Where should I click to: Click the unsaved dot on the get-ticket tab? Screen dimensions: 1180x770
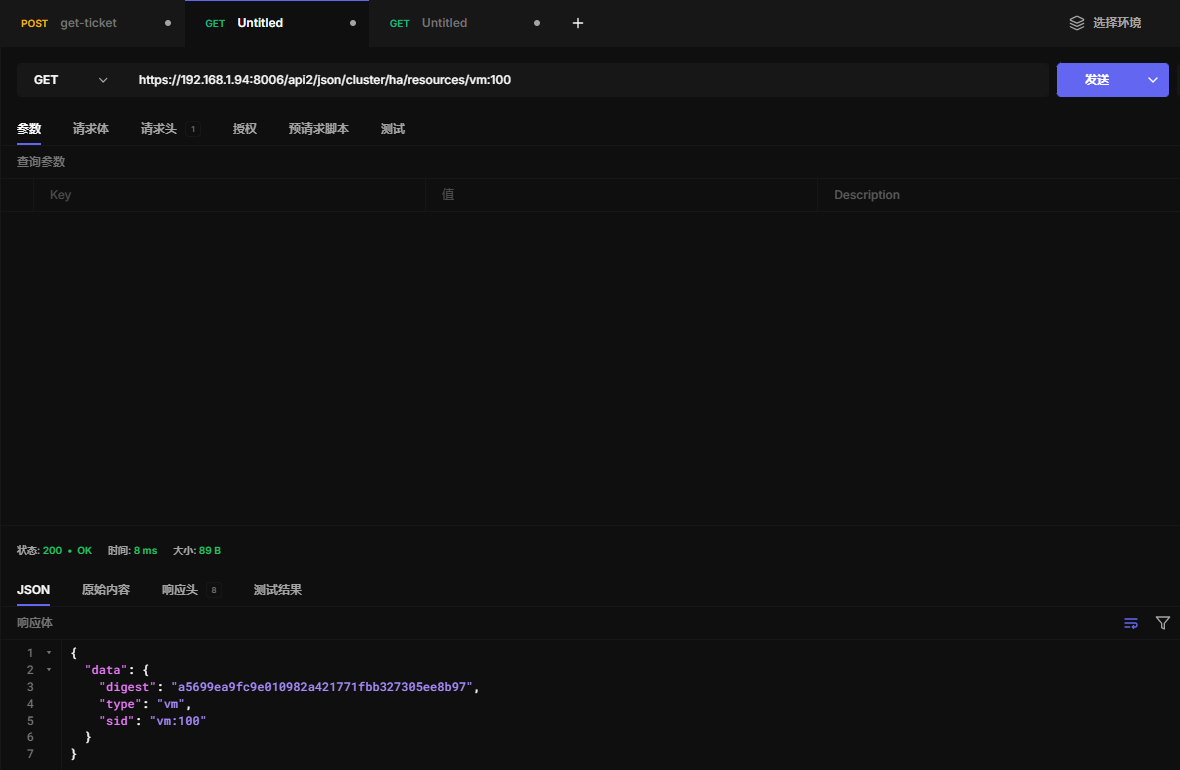pos(167,23)
